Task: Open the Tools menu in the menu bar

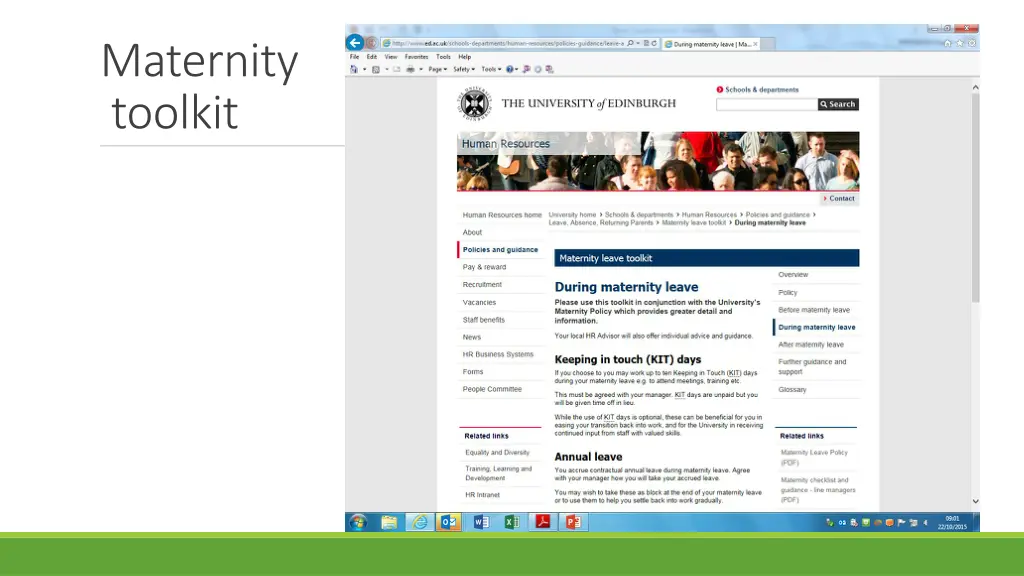Action: point(443,57)
